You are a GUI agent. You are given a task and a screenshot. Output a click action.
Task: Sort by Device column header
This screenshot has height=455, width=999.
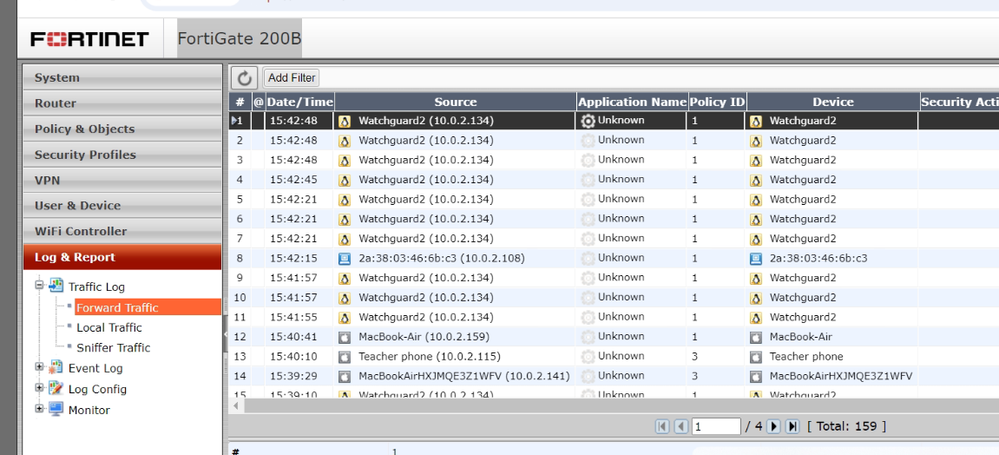(833, 102)
